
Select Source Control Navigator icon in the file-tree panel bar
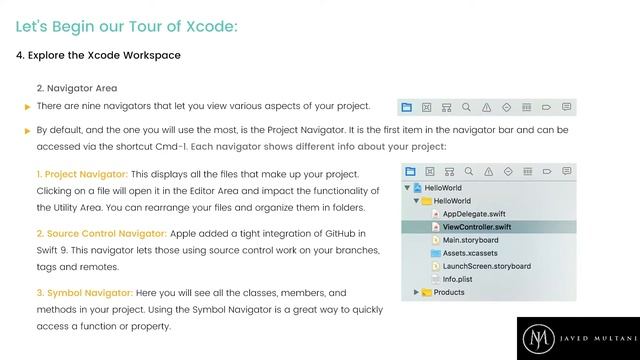click(x=430, y=171)
